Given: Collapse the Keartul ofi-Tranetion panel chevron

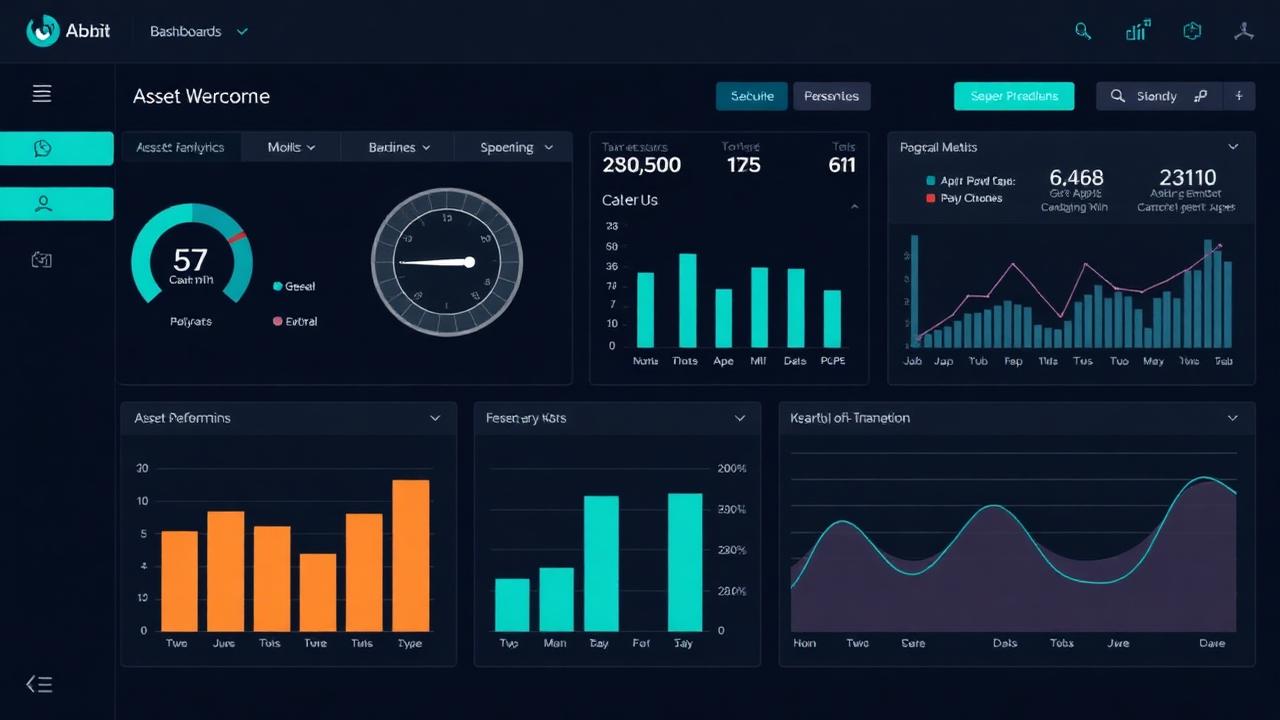Looking at the screenshot, I should (x=1233, y=418).
